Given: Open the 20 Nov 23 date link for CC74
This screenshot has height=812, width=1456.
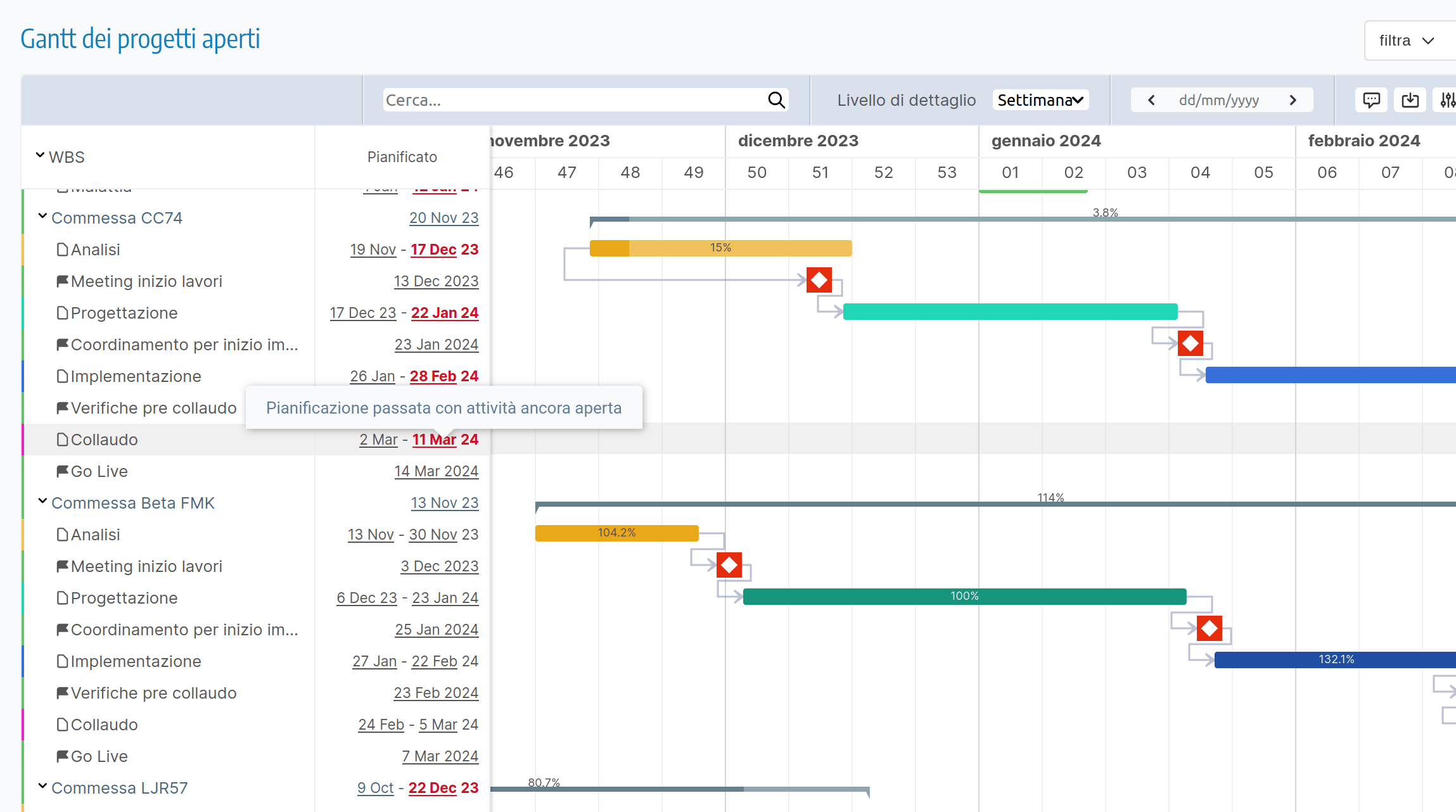Looking at the screenshot, I should [444, 217].
